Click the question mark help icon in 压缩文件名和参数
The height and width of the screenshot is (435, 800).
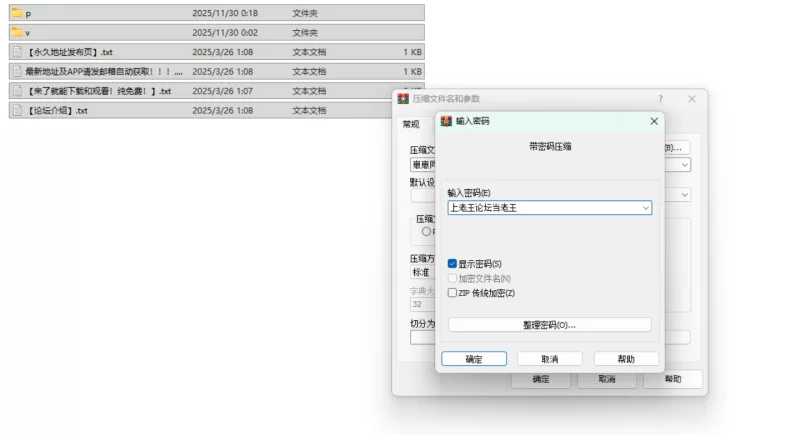point(660,98)
